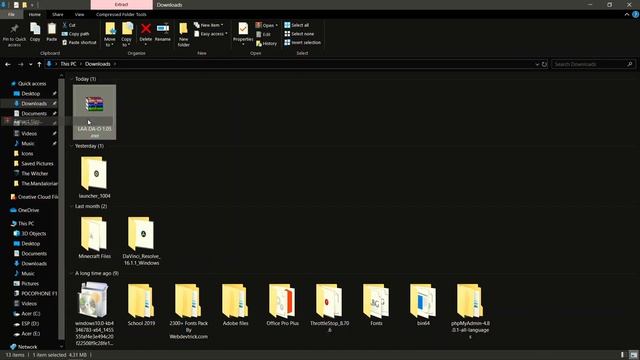This screenshot has height=360, width=640.
Task: Switch to details view icon in status bar
Action: pyautogui.click(x=622, y=355)
